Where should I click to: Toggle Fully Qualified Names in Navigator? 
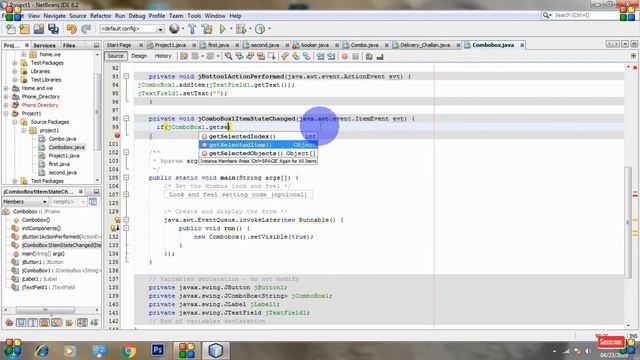69,323
